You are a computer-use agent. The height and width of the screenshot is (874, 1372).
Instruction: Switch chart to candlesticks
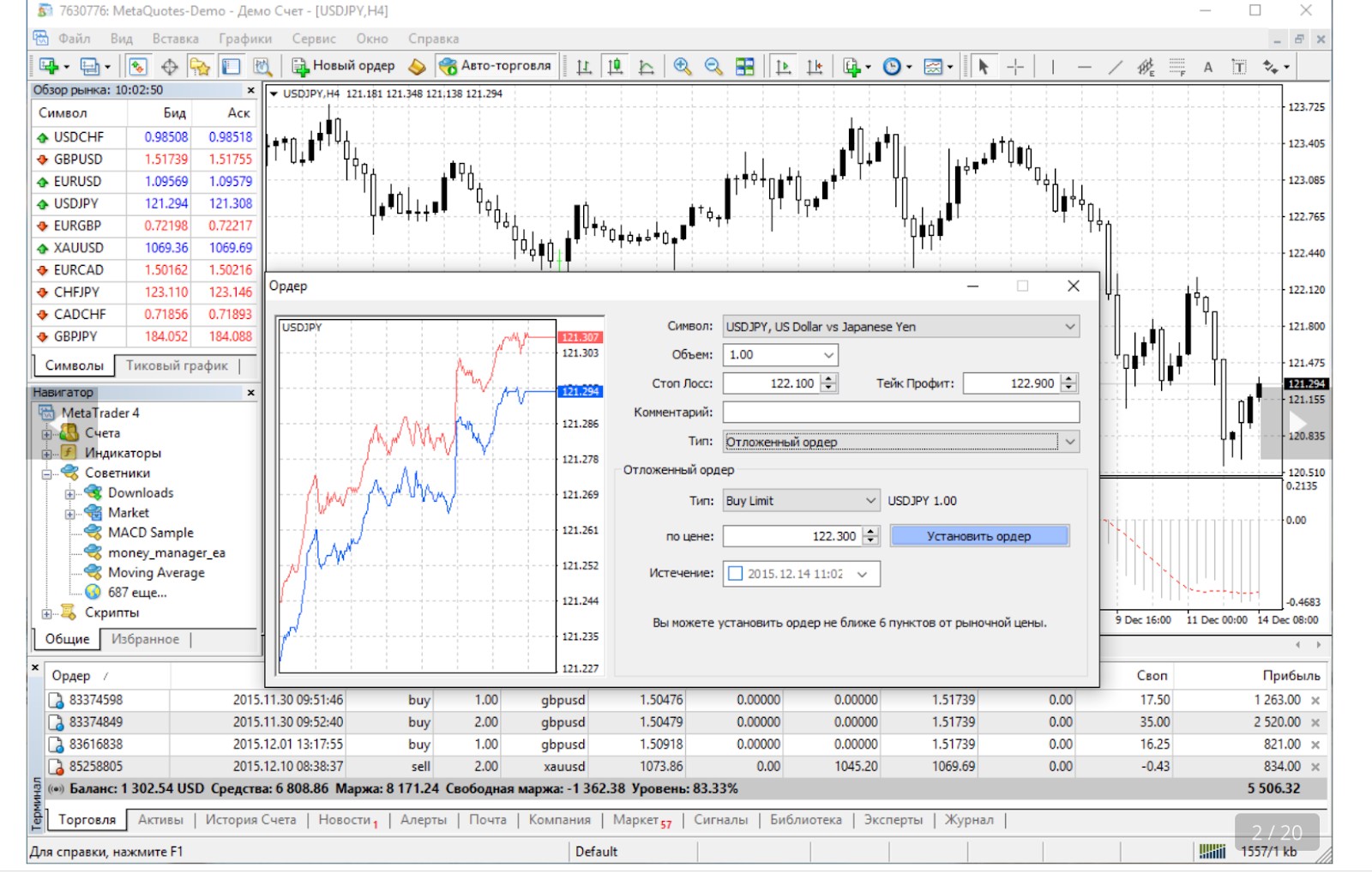pyautogui.click(x=615, y=66)
